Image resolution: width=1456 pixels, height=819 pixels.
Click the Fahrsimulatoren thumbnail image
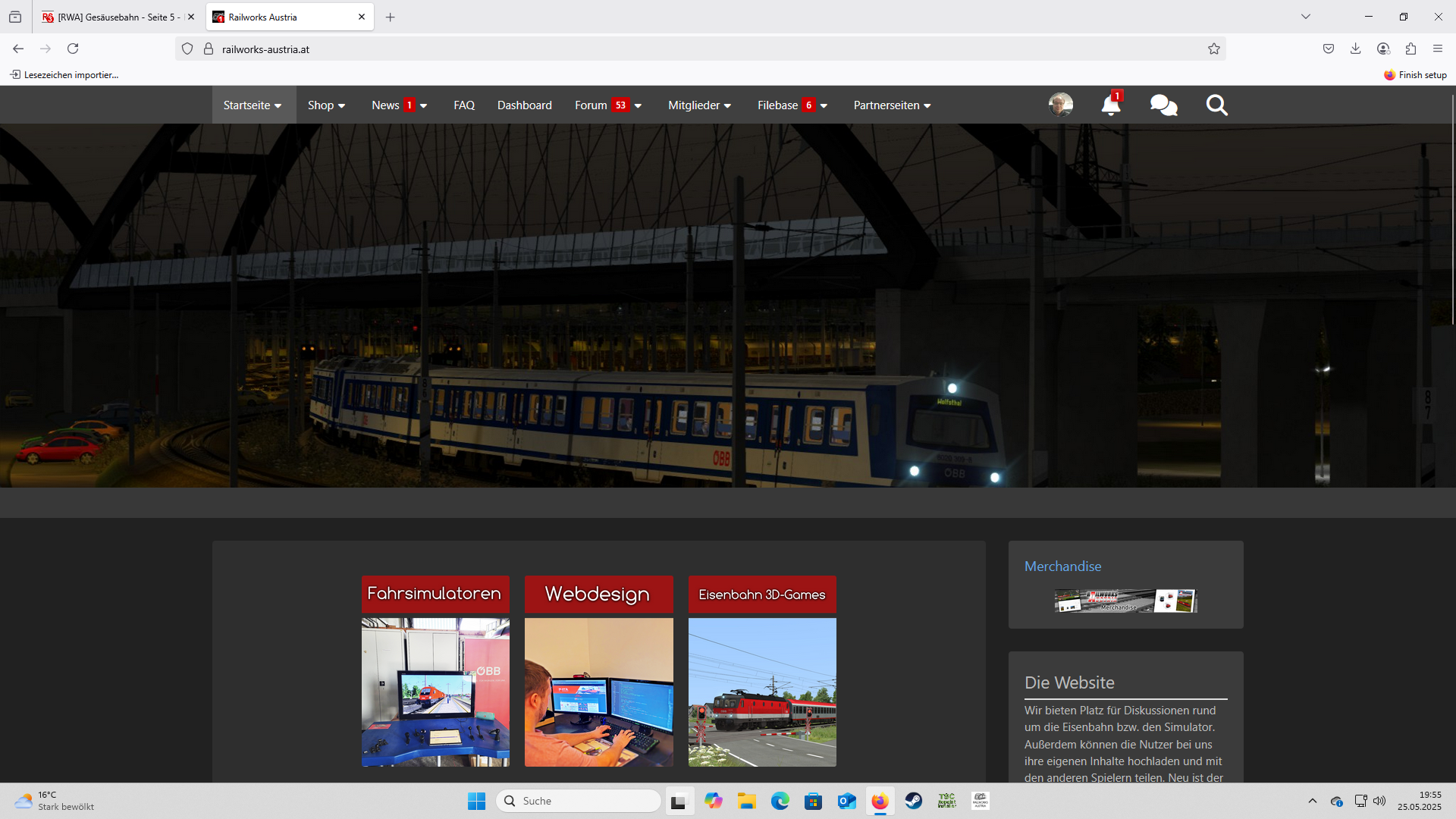pos(435,692)
